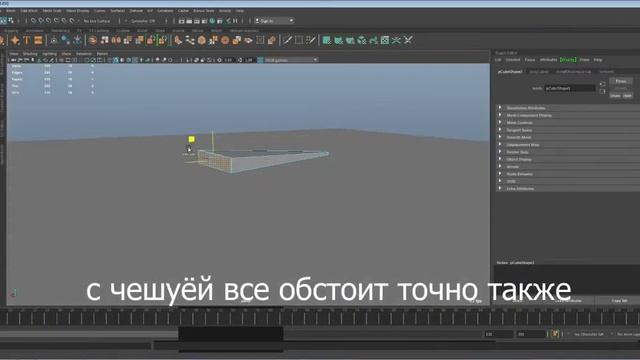
Task: Click the first render view status-line icon
Action: tap(182, 21)
